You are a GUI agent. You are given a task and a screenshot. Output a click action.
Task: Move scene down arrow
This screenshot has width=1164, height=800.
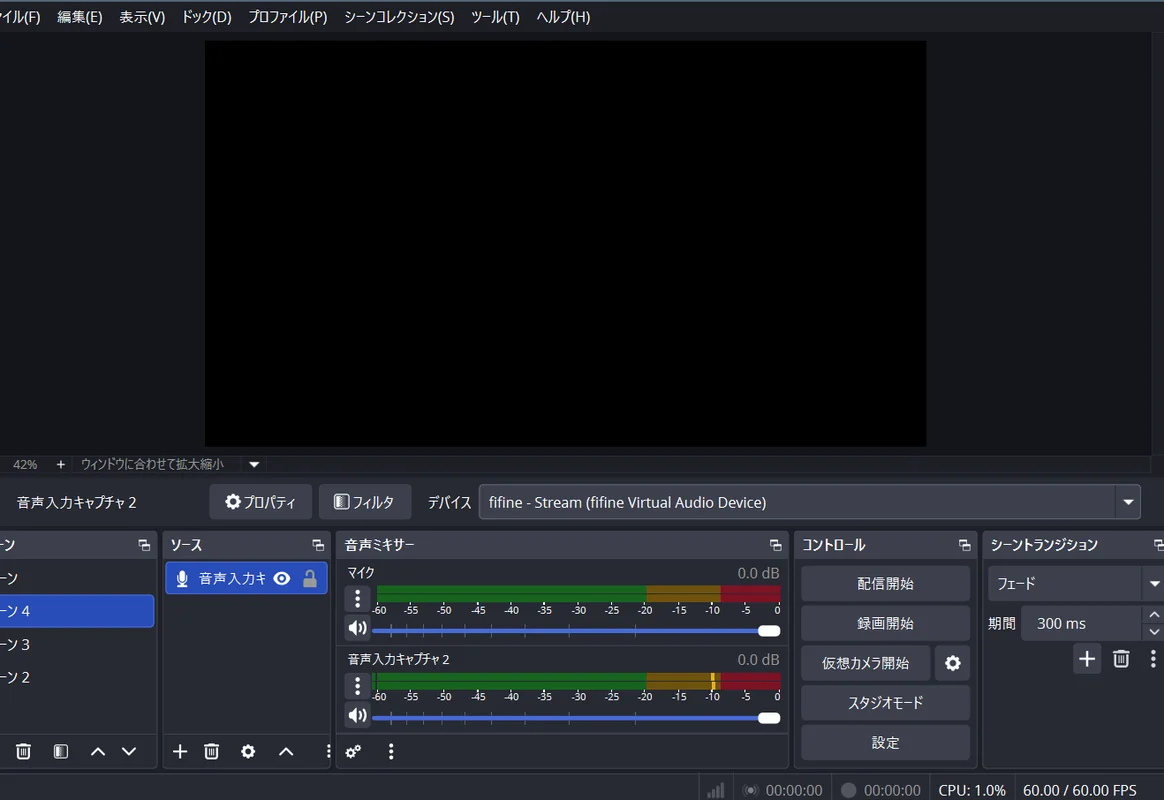[x=129, y=752]
